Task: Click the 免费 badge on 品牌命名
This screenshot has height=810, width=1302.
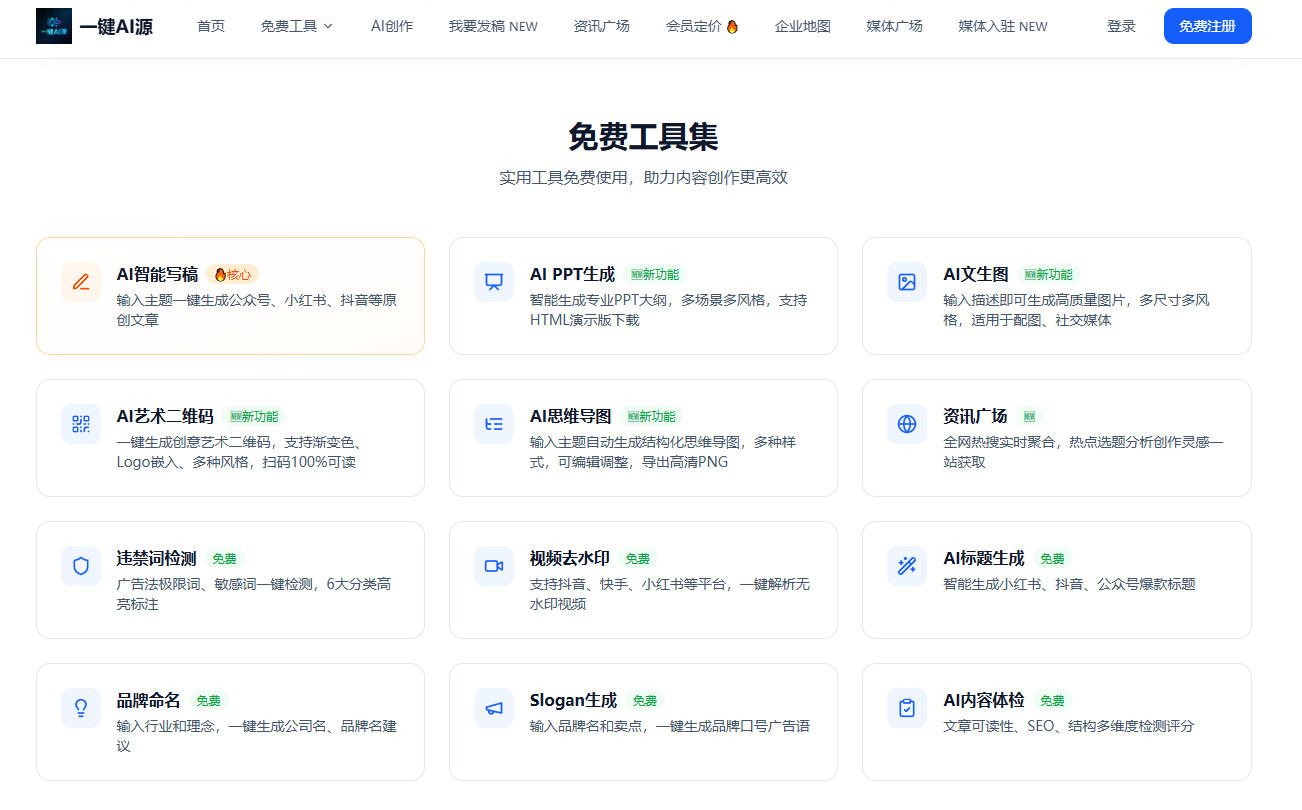Action: click(x=209, y=701)
